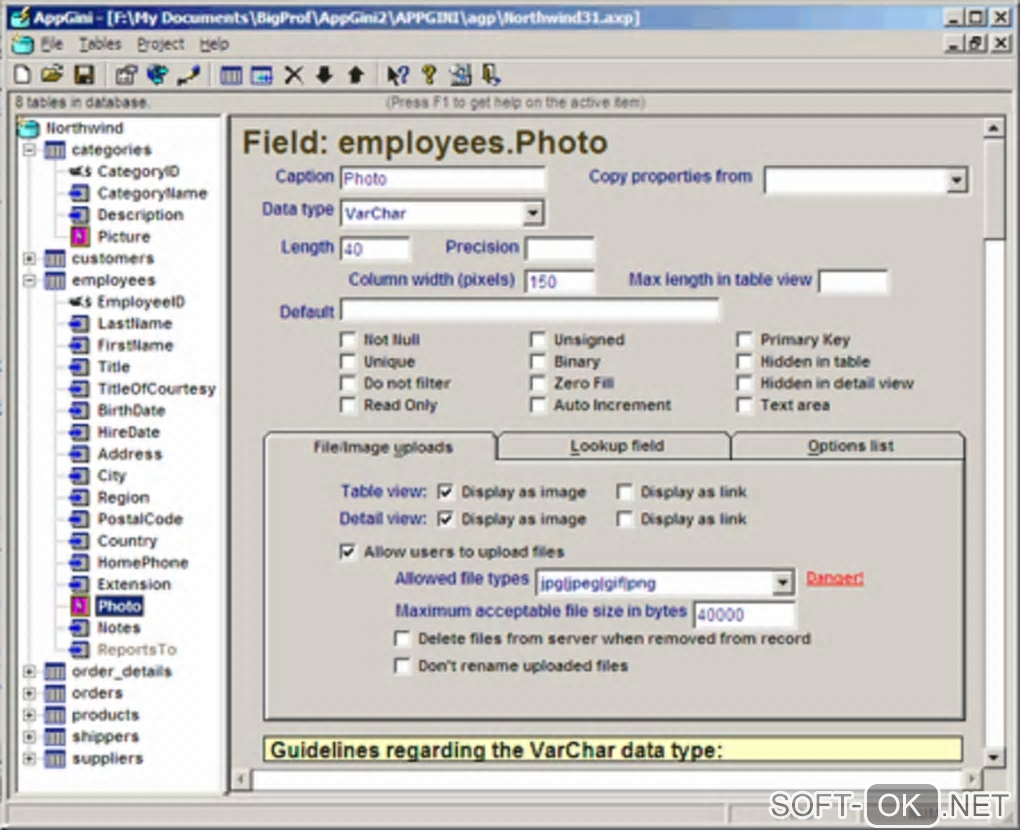Enable the Primary Key checkbox
Viewport: 1020px width, 830px height.
point(744,340)
